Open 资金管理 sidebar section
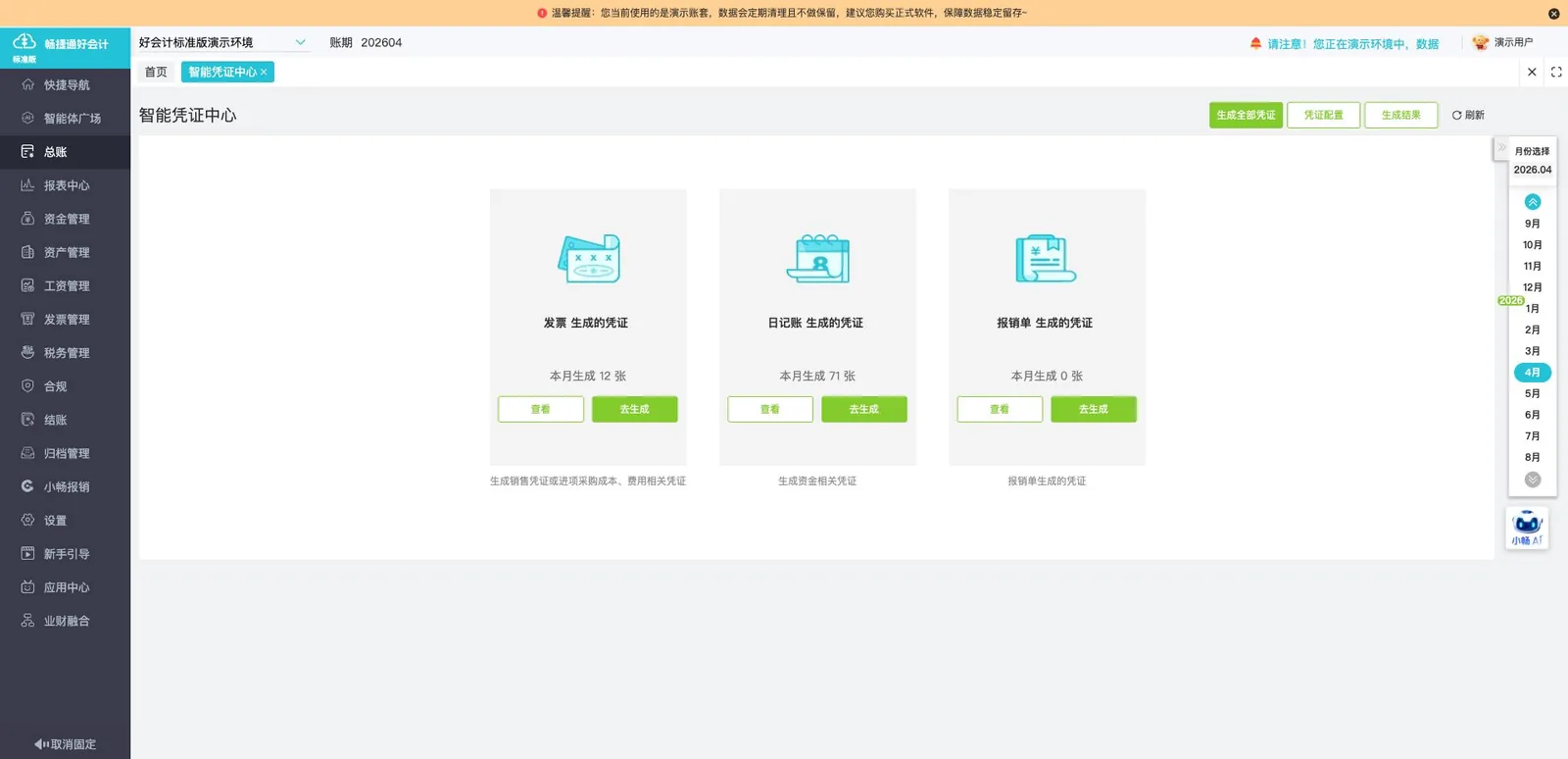This screenshot has width=1568, height=759. coord(65,219)
